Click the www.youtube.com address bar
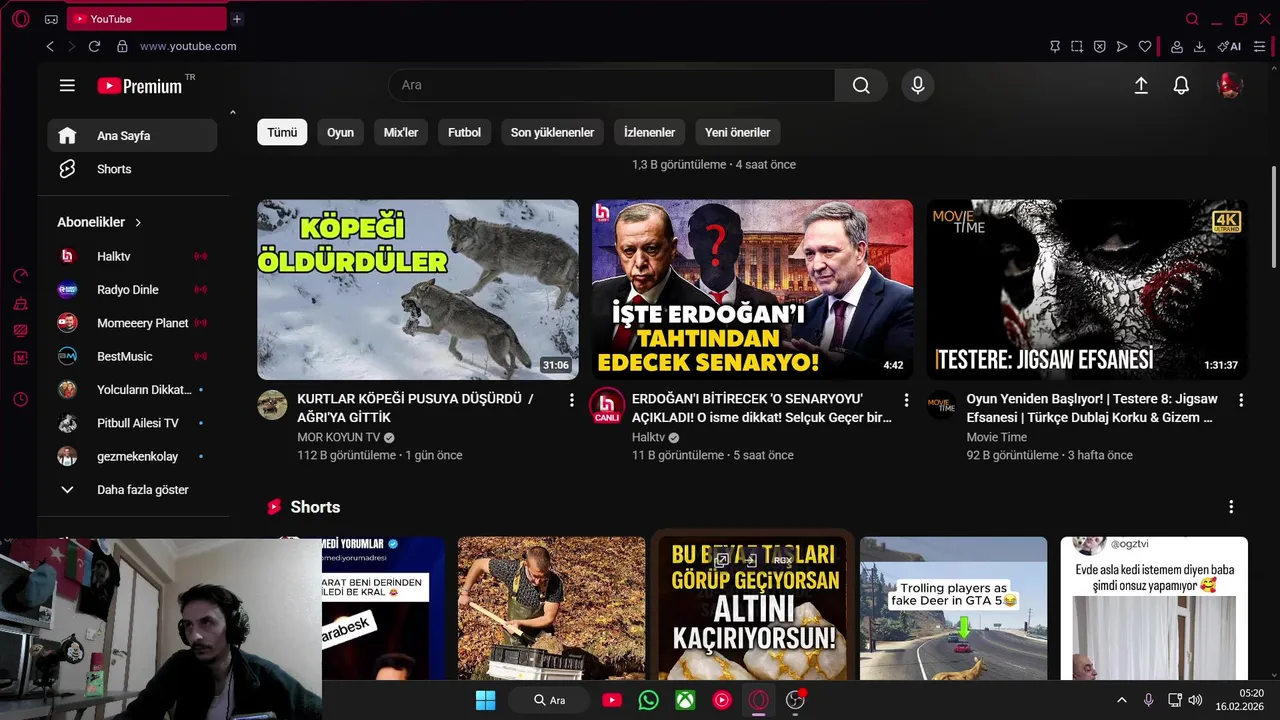This screenshot has width=1280, height=720. [188, 46]
